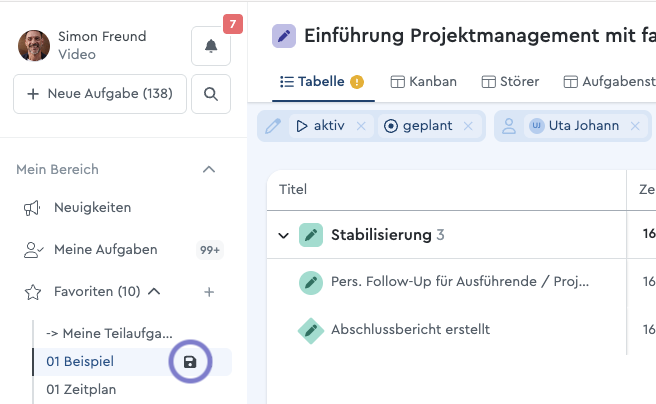
Task: Click the filter edit pencil icon
Action: click(271, 126)
